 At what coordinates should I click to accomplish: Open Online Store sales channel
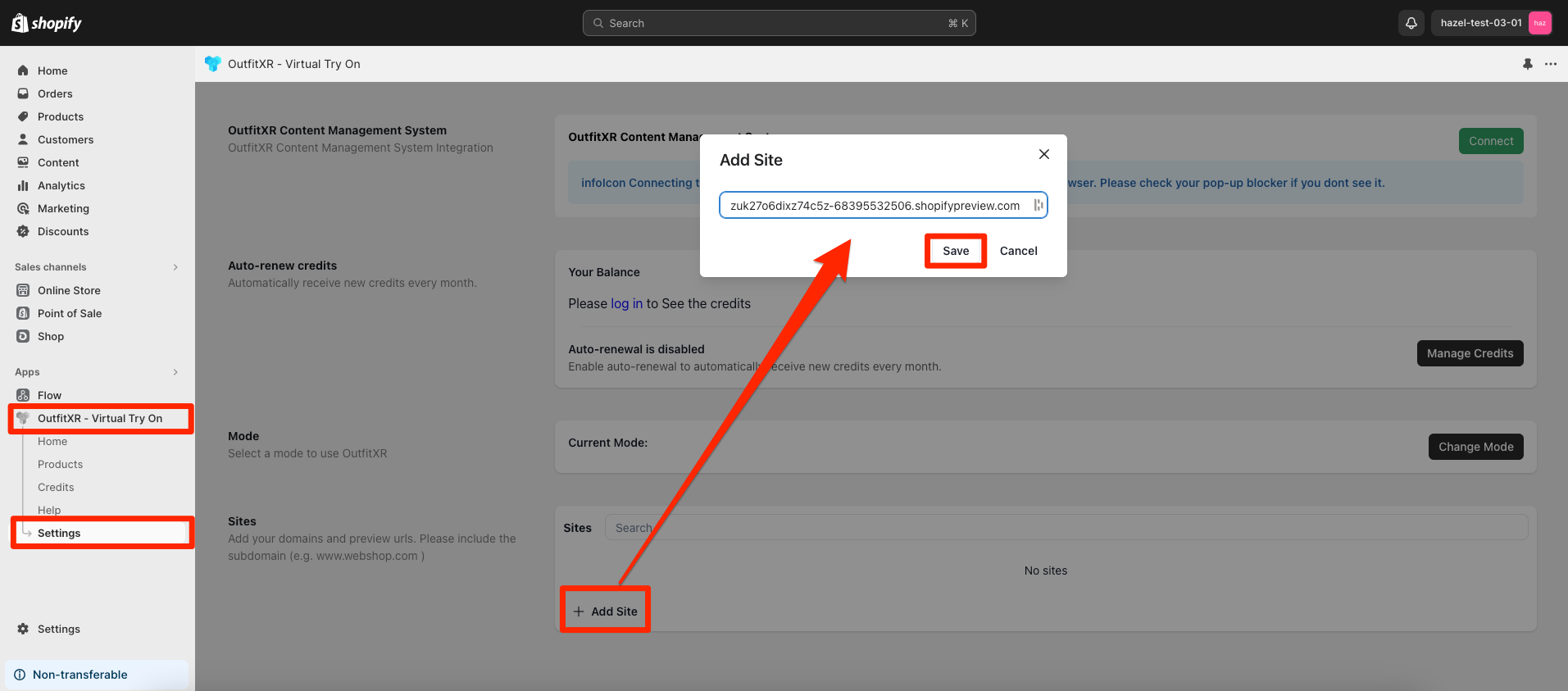[x=69, y=290]
